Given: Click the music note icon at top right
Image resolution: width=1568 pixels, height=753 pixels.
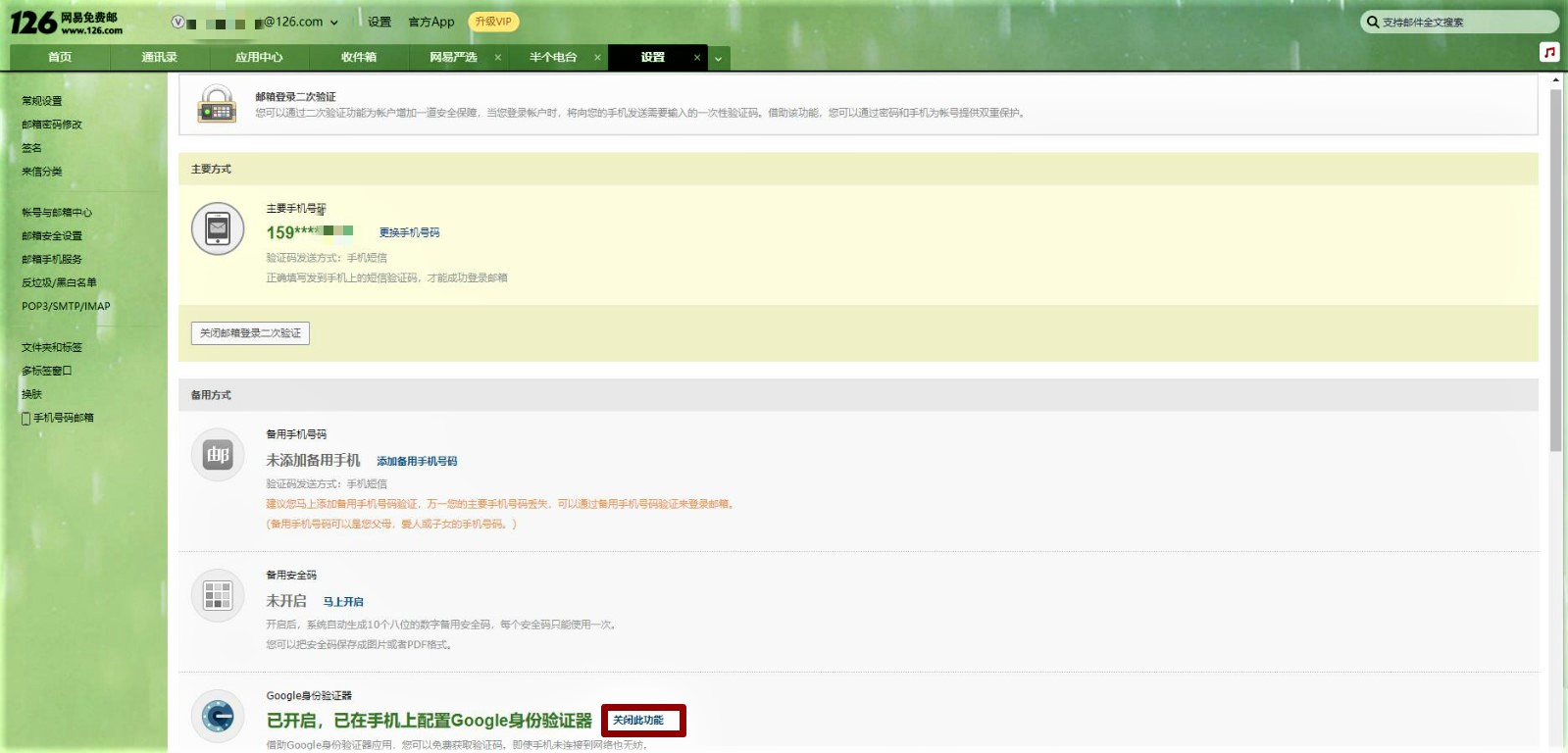Looking at the screenshot, I should [1548, 52].
